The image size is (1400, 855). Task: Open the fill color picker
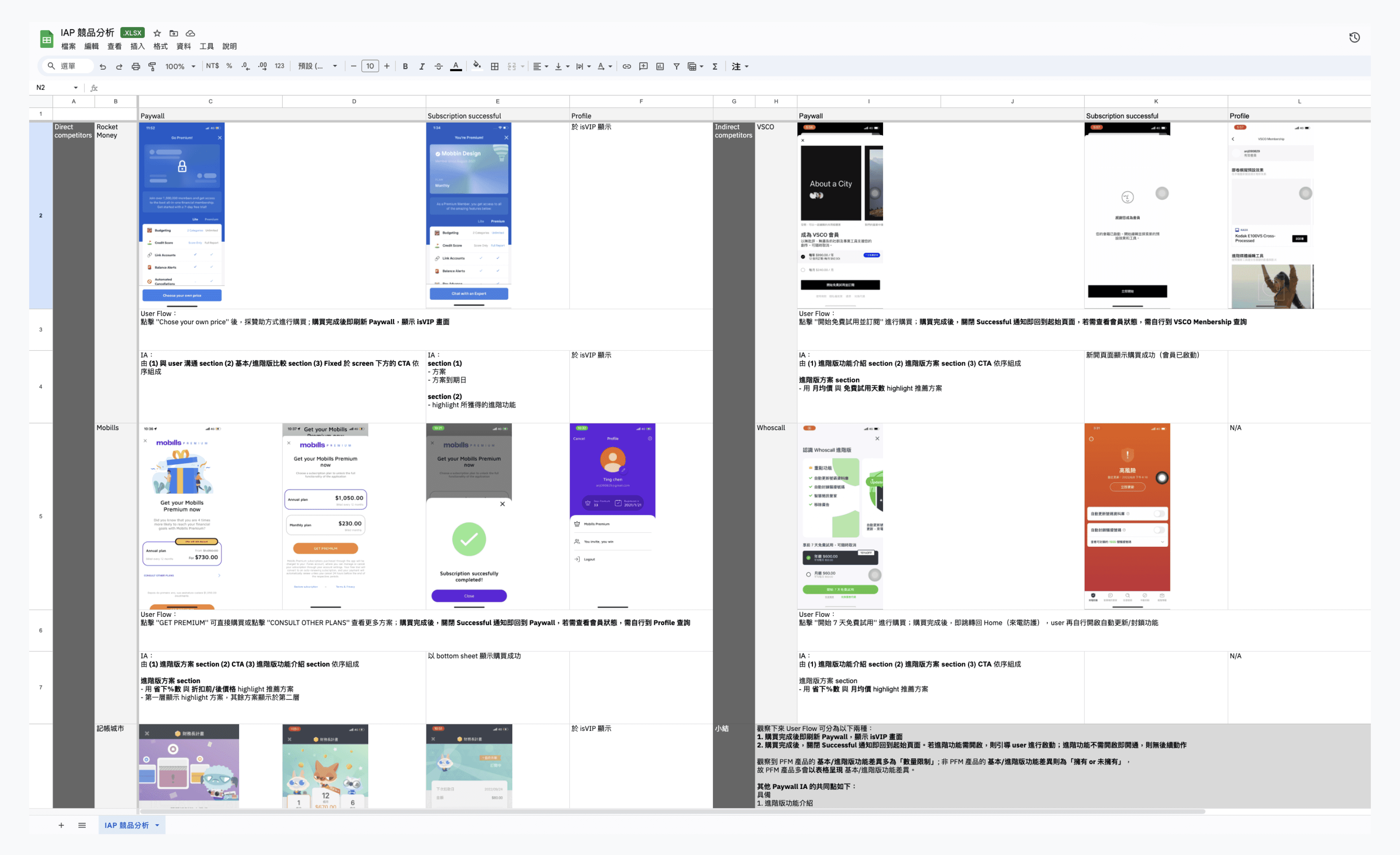click(x=477, y=66)
